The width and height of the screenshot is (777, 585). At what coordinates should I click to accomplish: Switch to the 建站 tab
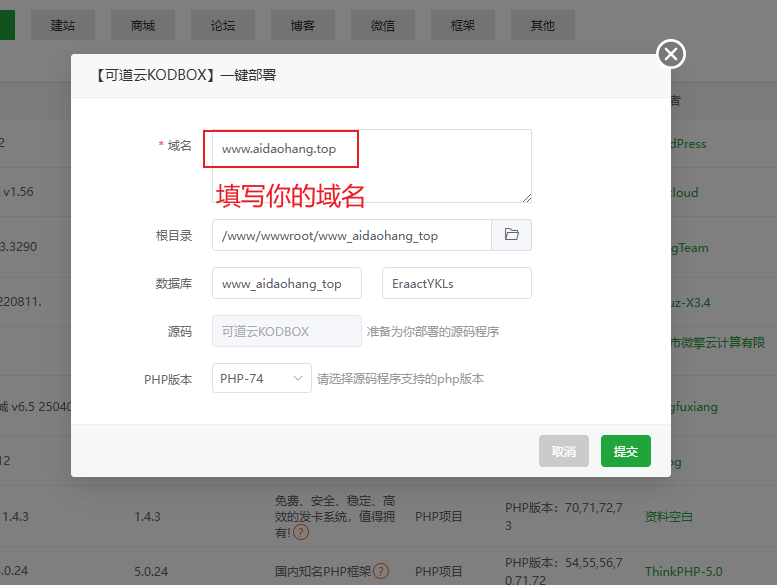point(63,26)
